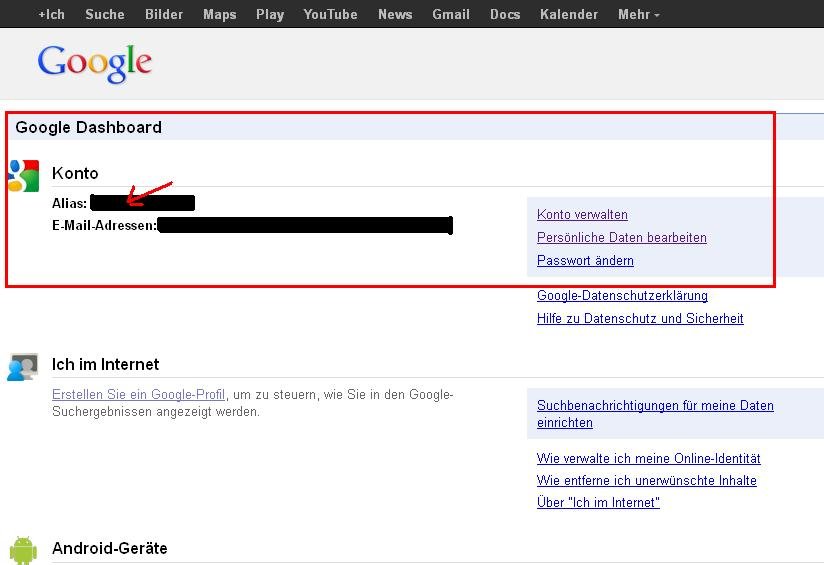The width and height of the screenshot is (824, 565).
Task: Open Maps from the top bar
Action: (220, 14)
